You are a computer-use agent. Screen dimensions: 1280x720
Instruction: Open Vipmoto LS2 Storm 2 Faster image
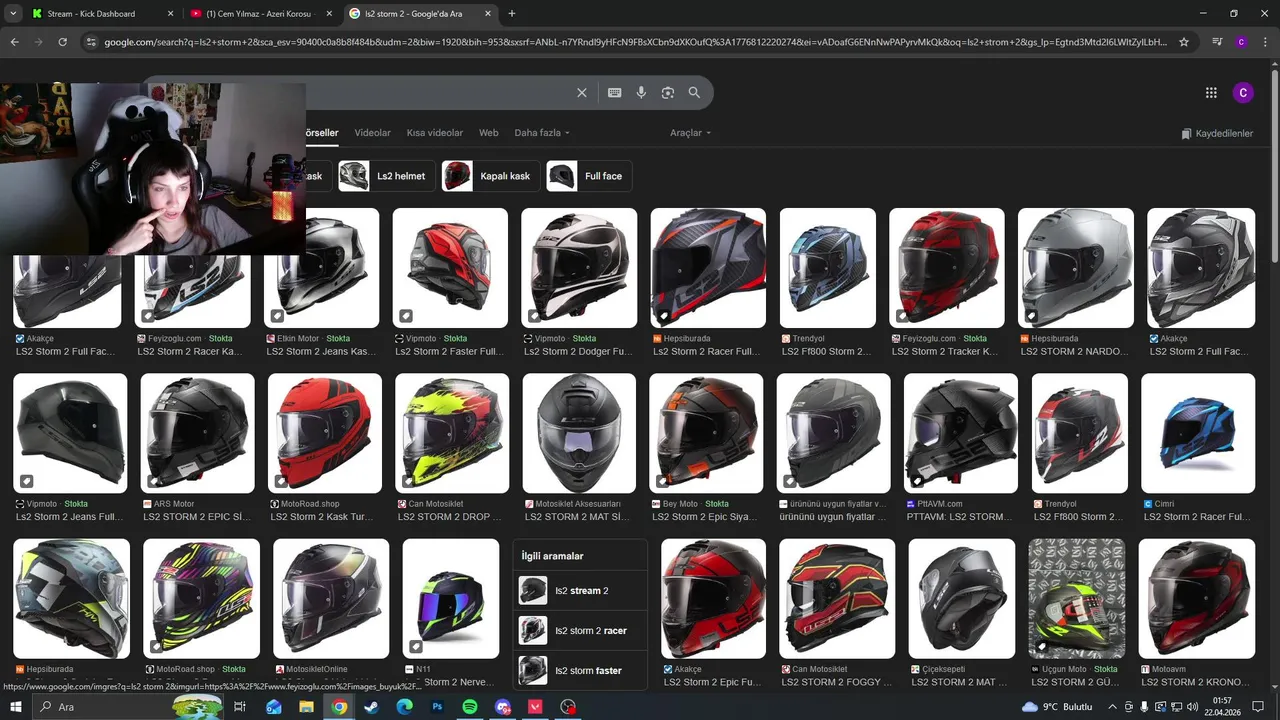449,268
